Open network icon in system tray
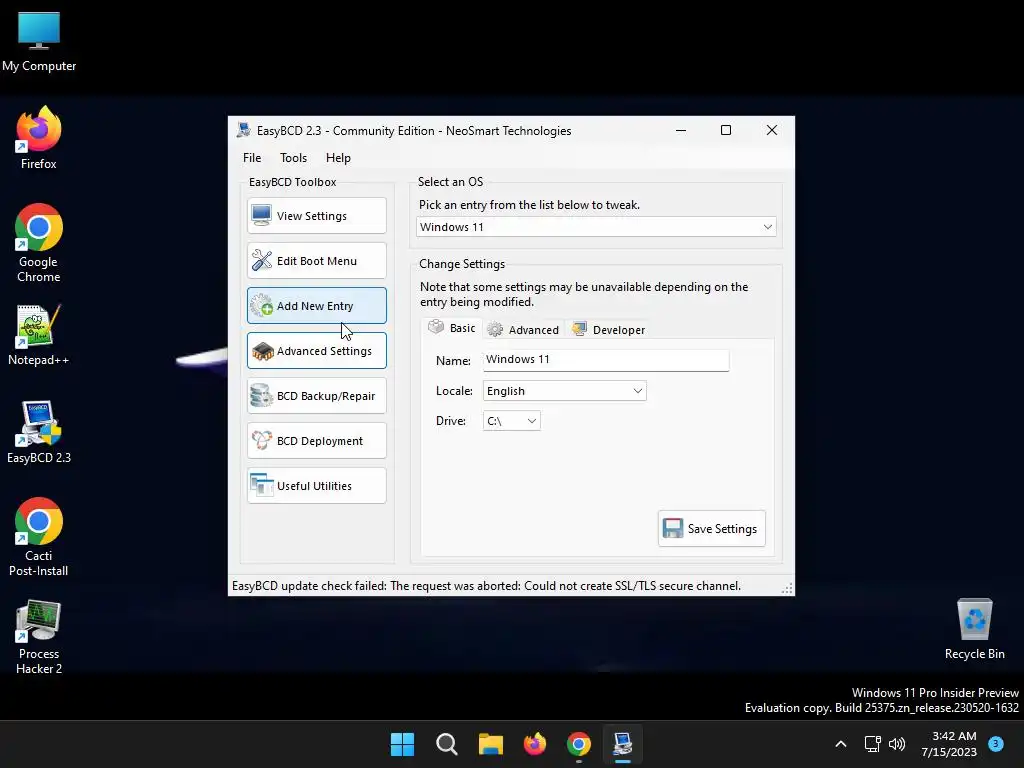Image resolution: width=1024 pixels, height=768 pixels. [x=872, y=744]
